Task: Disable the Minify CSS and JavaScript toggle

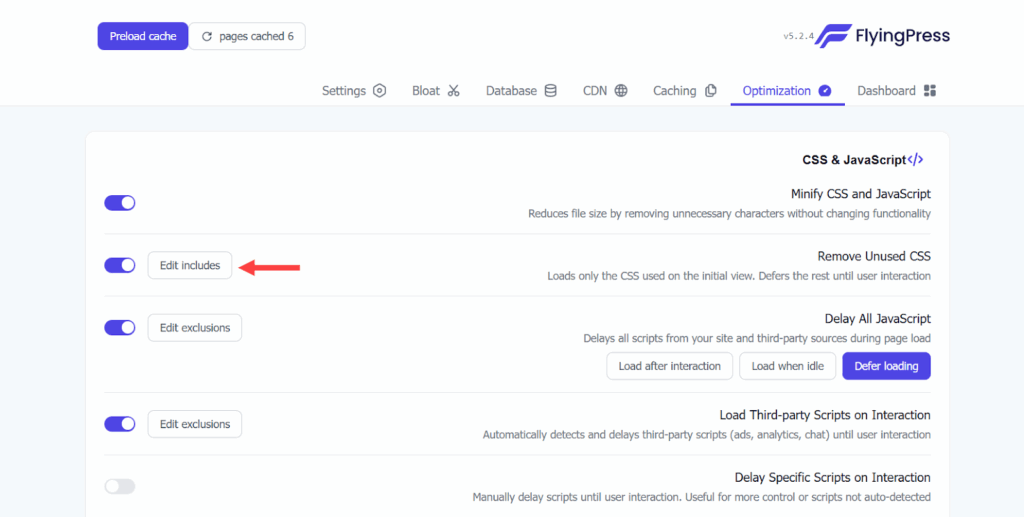Action: coord(120,203)
